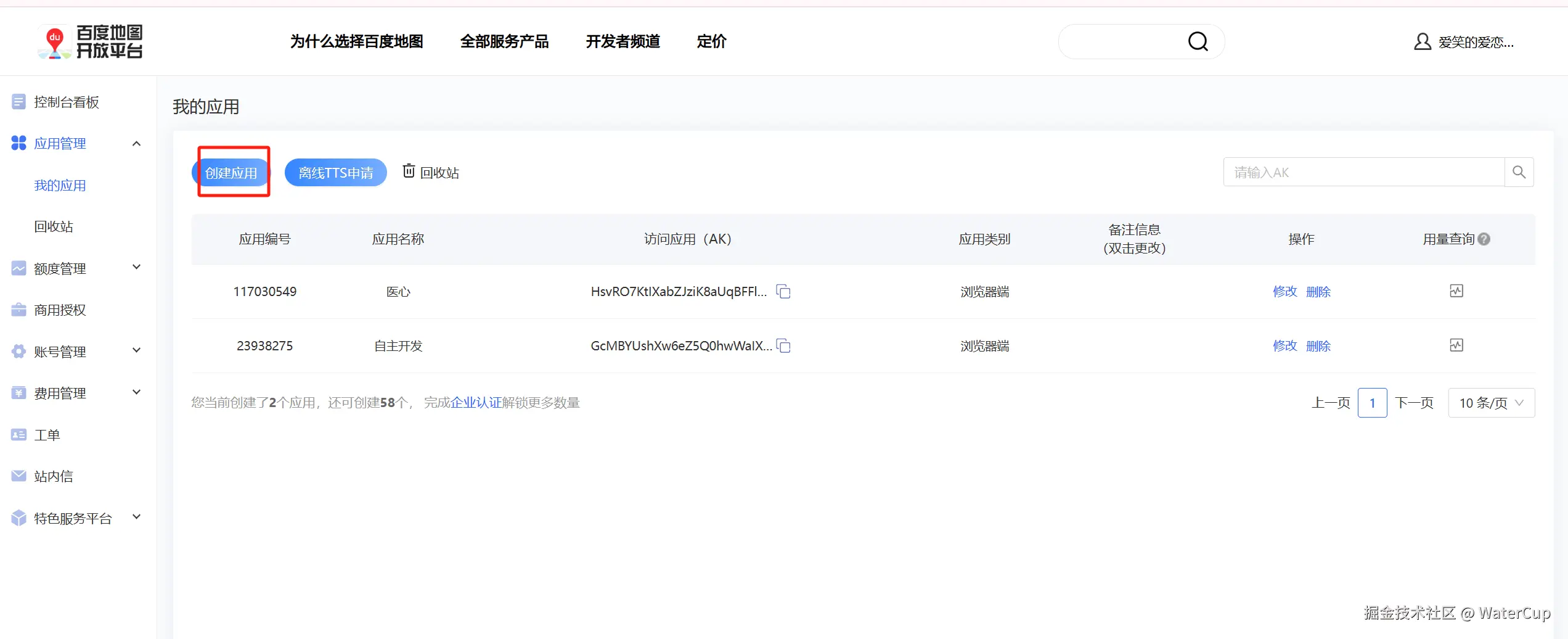Screen dimensions: 1568x639
Task: Open 为什么选择百度地图 in top navigation
Action: (357, 41)
